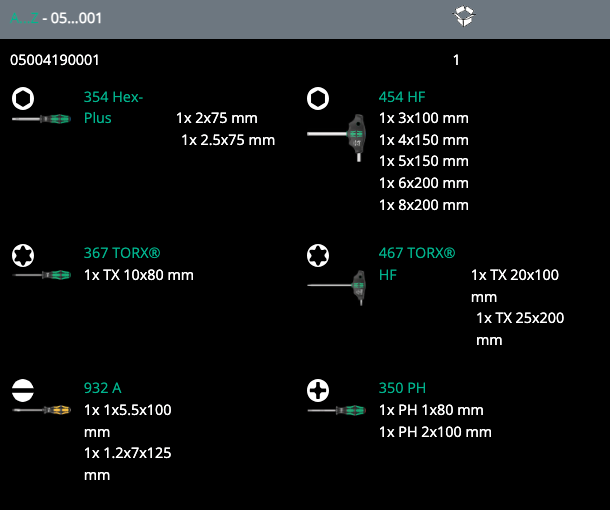Sort by A...Z in the header
Screen dimensions: 610x510
pos(23,18)
